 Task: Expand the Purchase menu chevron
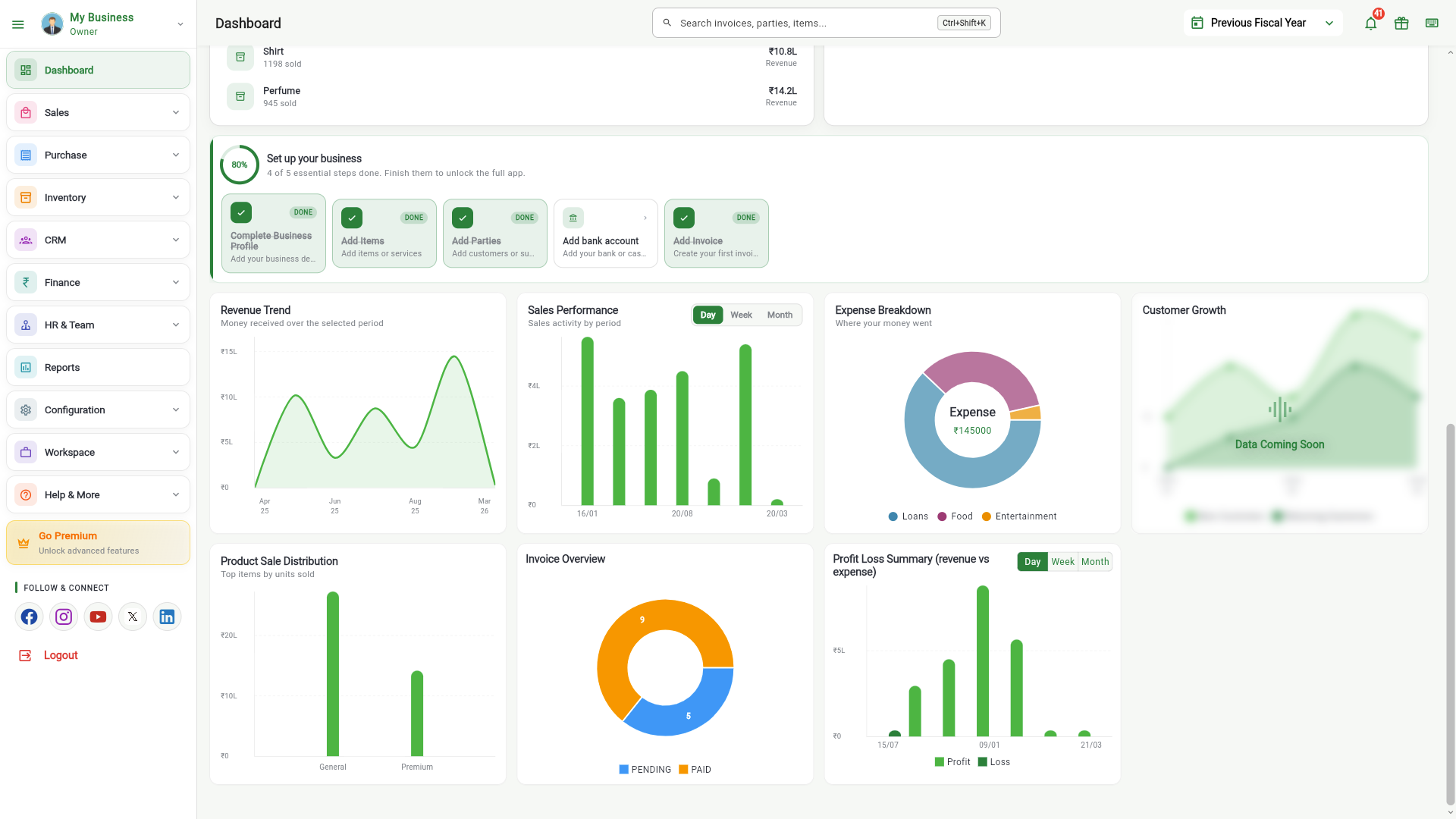pyautogui.click(x=176, y=155)
